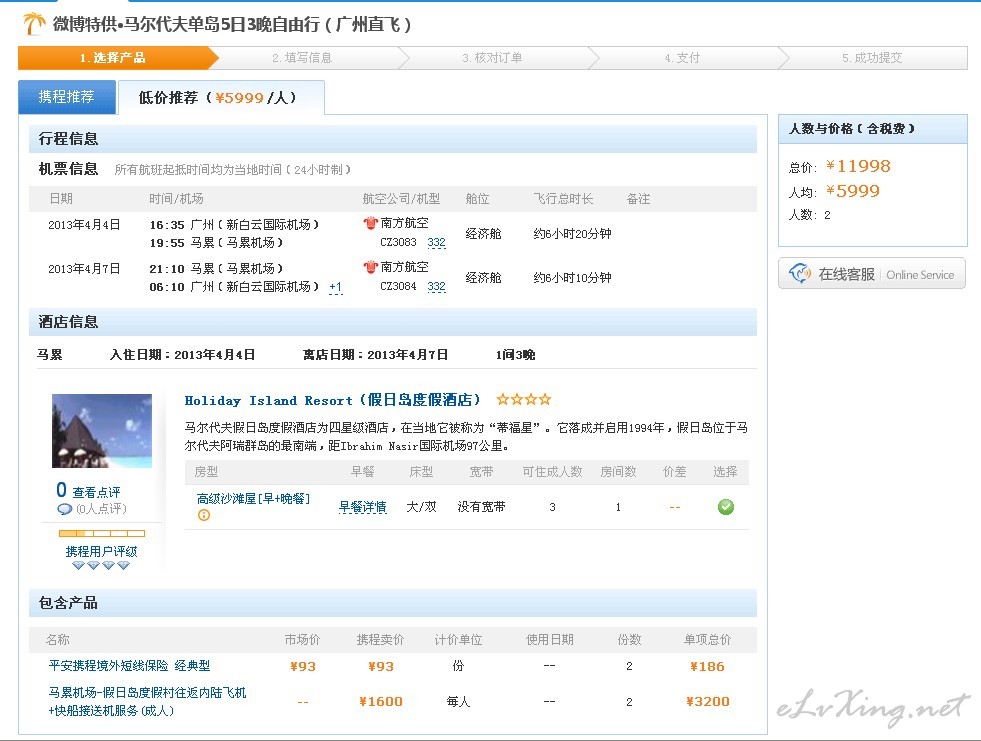The image size is (981, 741).
Task: Click step 2 填写信息
Action: point(302,58)
